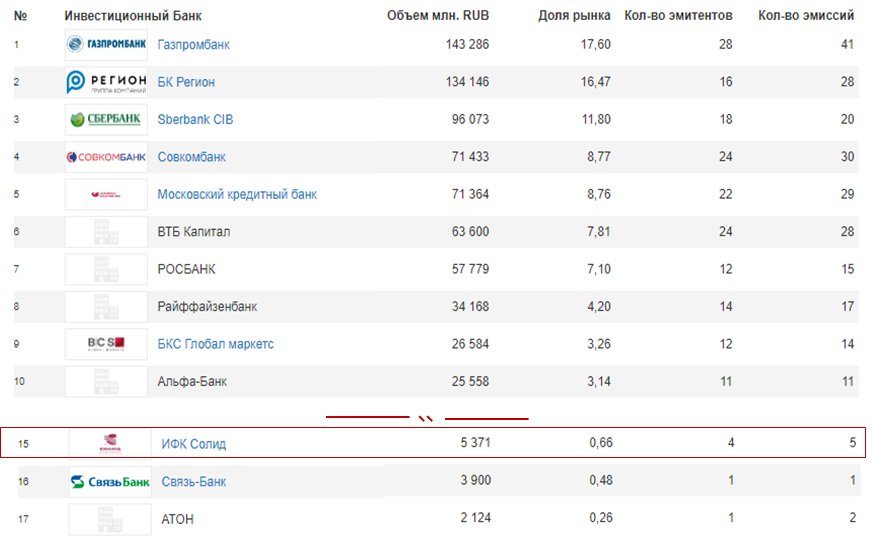The image size is (873, 541).
Task: Select market share value 8,77
Action: (599, 157)
